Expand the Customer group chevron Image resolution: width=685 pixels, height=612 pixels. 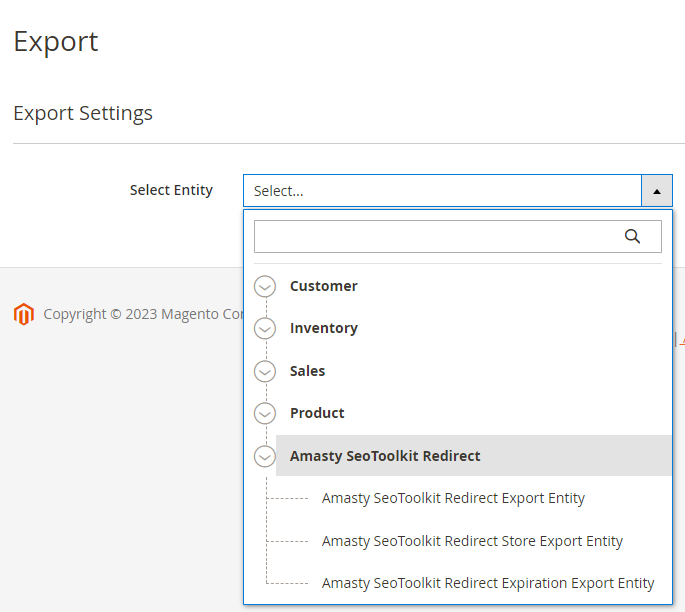pyautogui.click(x=265, y=287)
